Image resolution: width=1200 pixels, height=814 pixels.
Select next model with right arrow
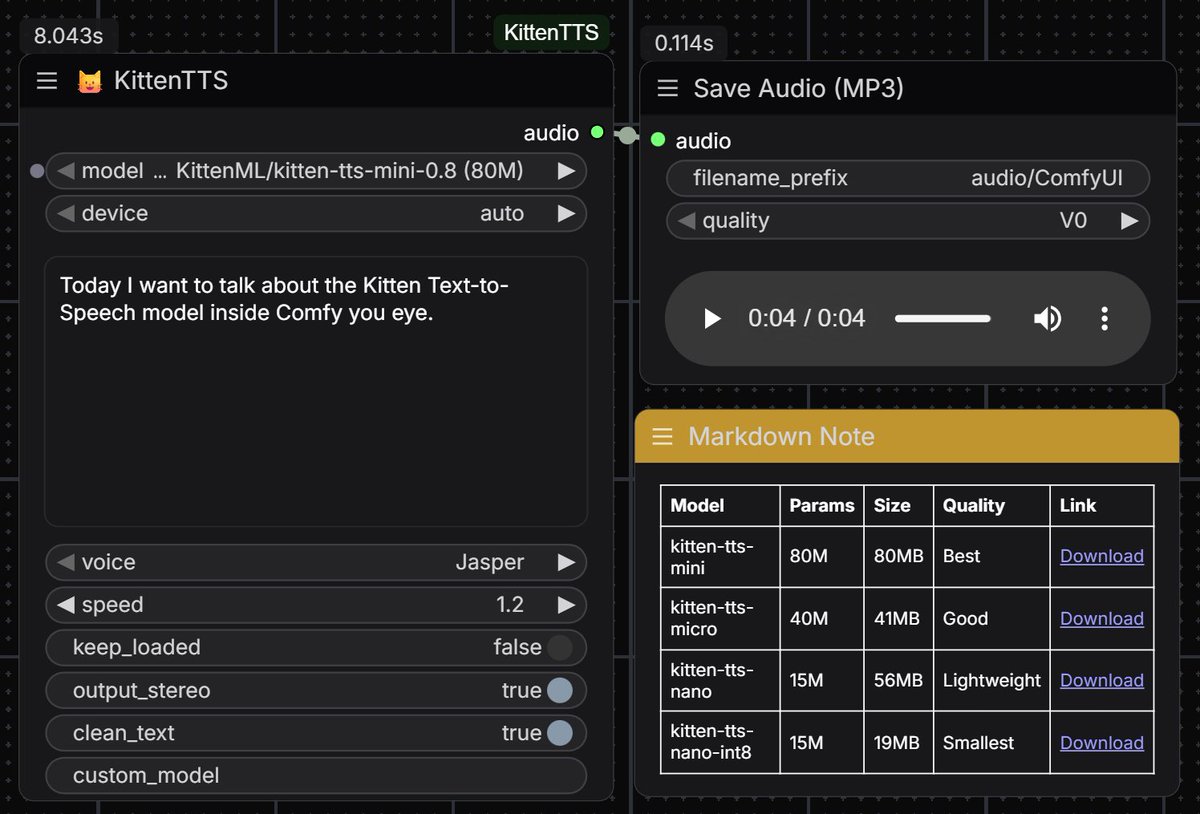[566, 171]
